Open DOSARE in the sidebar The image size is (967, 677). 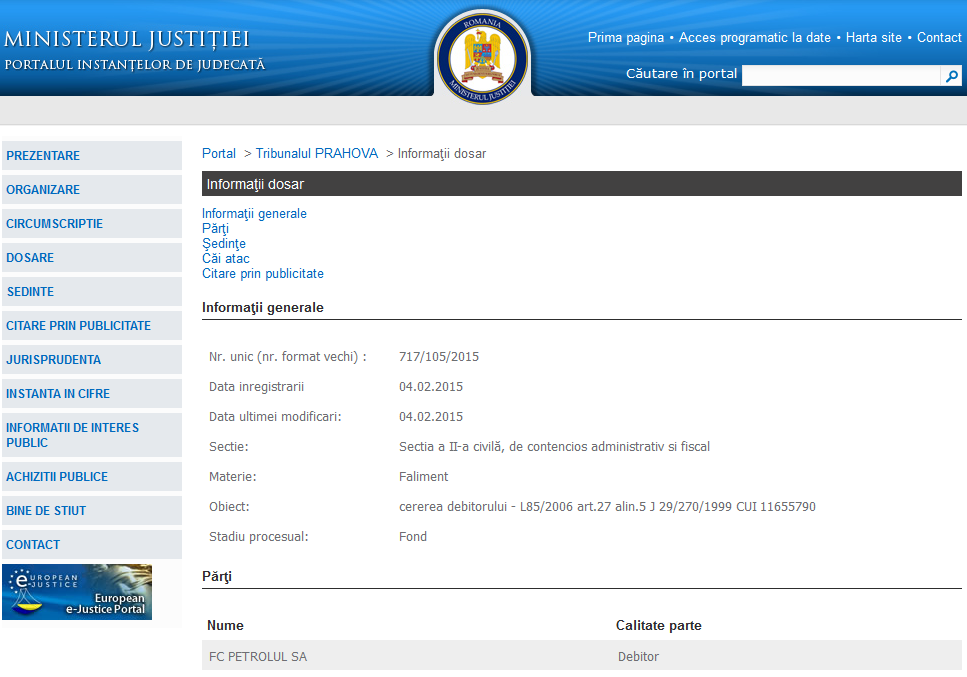pyautogui.click(x=92, y=257)
